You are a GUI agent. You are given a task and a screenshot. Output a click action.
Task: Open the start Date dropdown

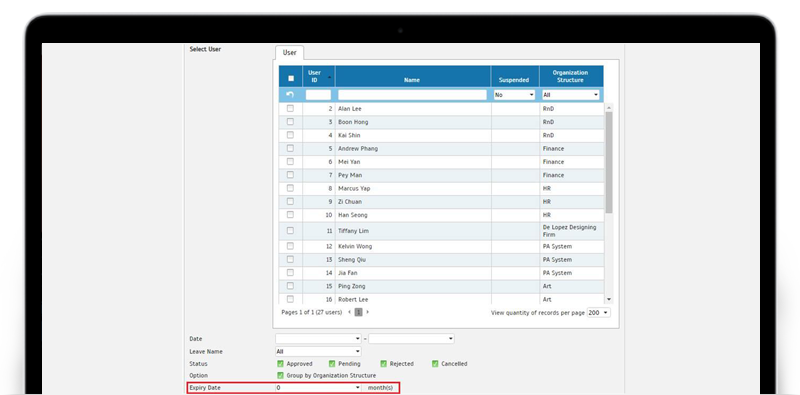[318, 338]
